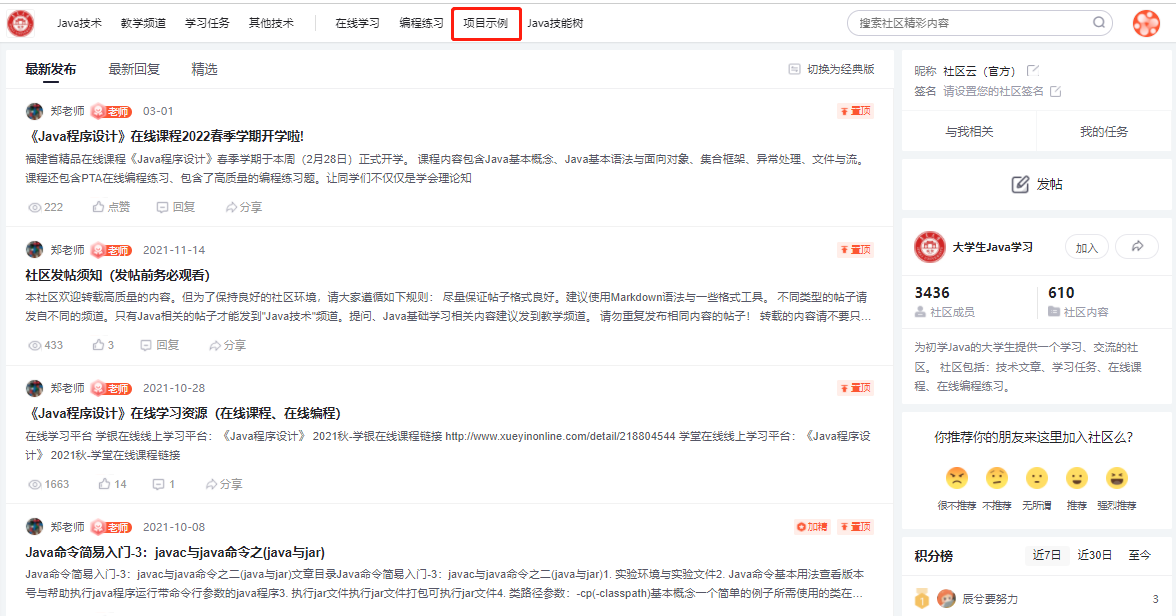This screenshot has height=616, width=1176.
Task: Switch to classic layout via 切换为经典版
Action: [x=832, y=69]
